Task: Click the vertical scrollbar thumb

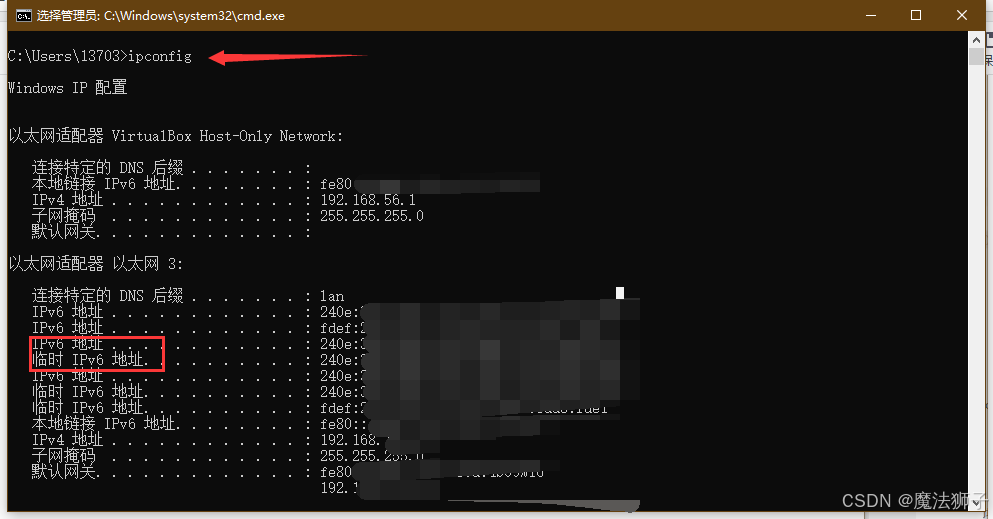Action: coord(976,56)
